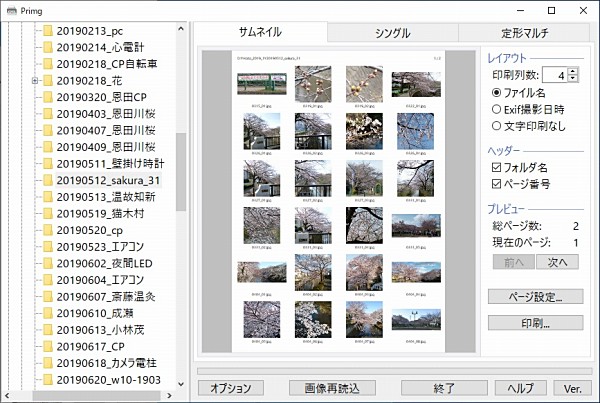Image resolution: width=600 pixels, height=403 pixels.
Task: Click the folder icon beside 20190218_花
Action: pyautogui.click(x=48, y=81)
